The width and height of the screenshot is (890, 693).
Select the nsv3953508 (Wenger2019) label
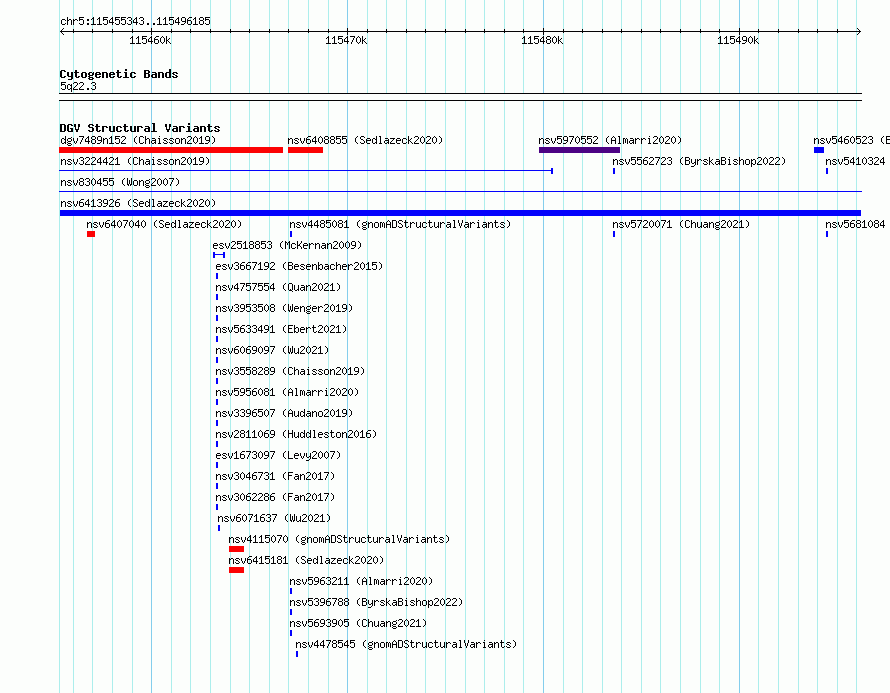tap(284, 308)
